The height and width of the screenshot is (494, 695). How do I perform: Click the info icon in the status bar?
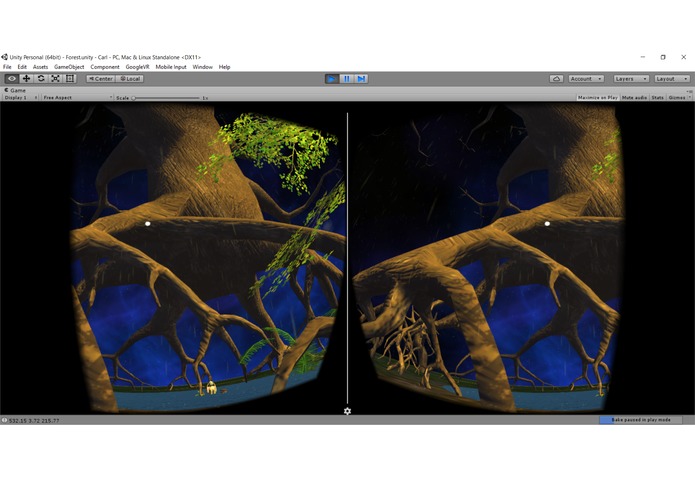4,420
